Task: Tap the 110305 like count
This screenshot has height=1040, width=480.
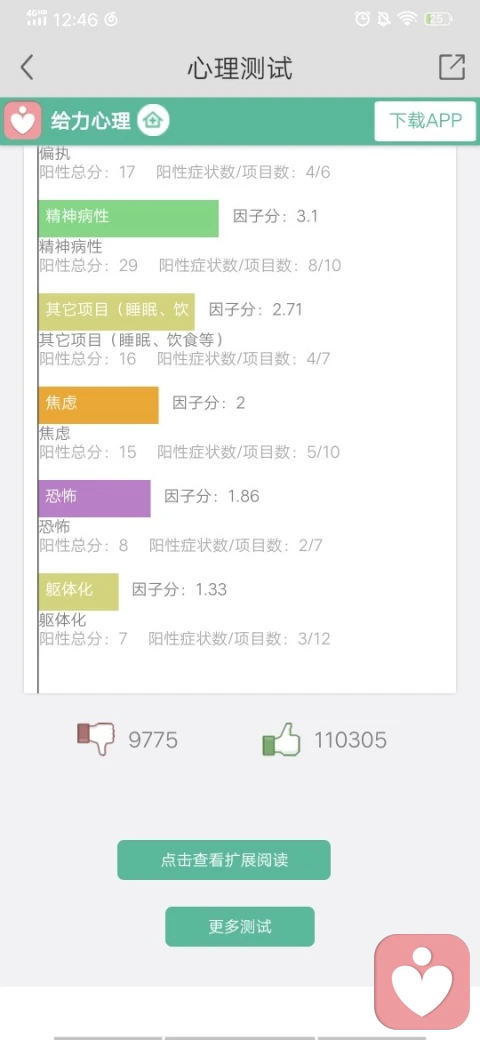Action: (350, 740)
